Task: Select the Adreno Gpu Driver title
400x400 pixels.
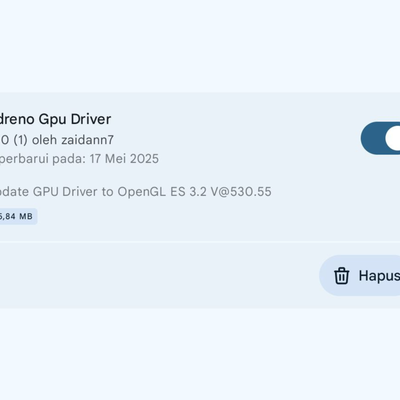Action: tap(54, 119)
